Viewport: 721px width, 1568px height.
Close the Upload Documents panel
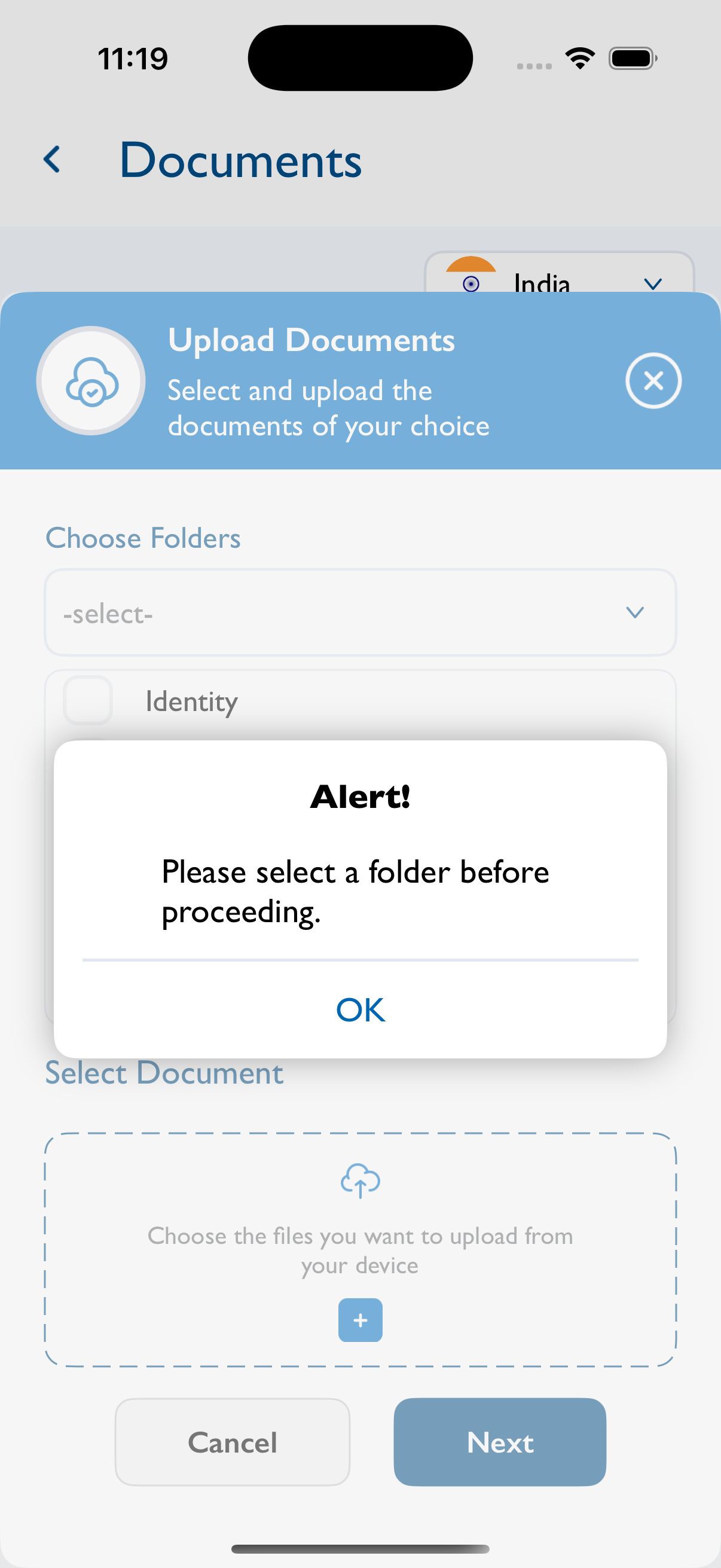pos(653,380)
